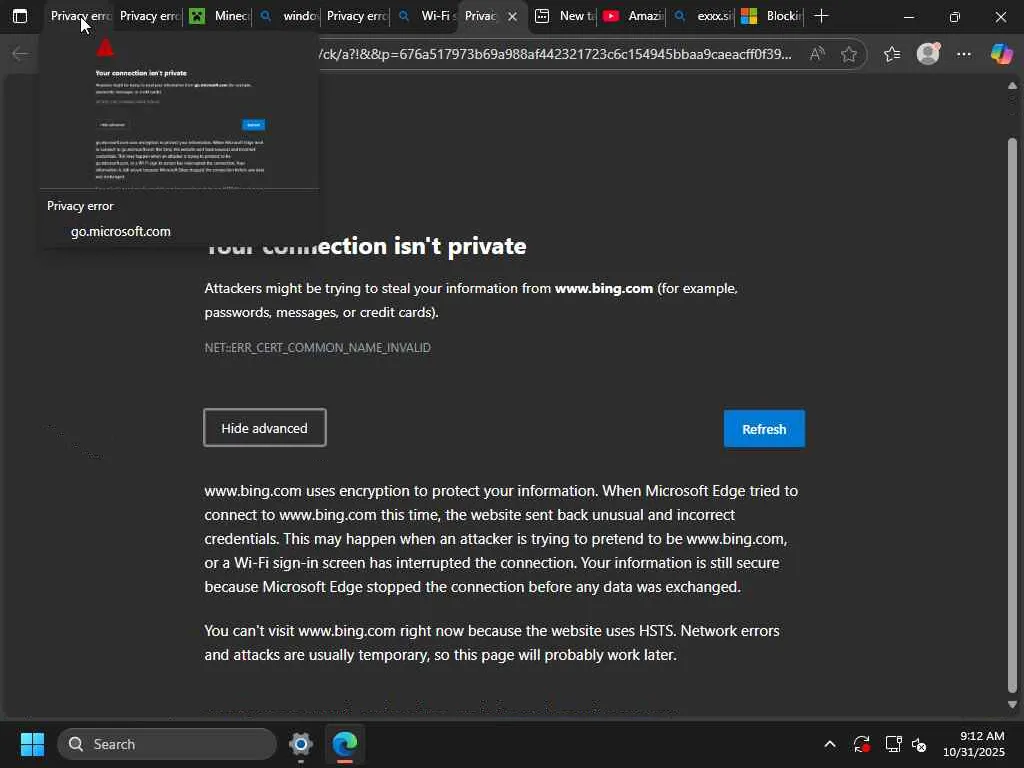
Task: Click the blue Refresh button
Action: tap(764, 429)
